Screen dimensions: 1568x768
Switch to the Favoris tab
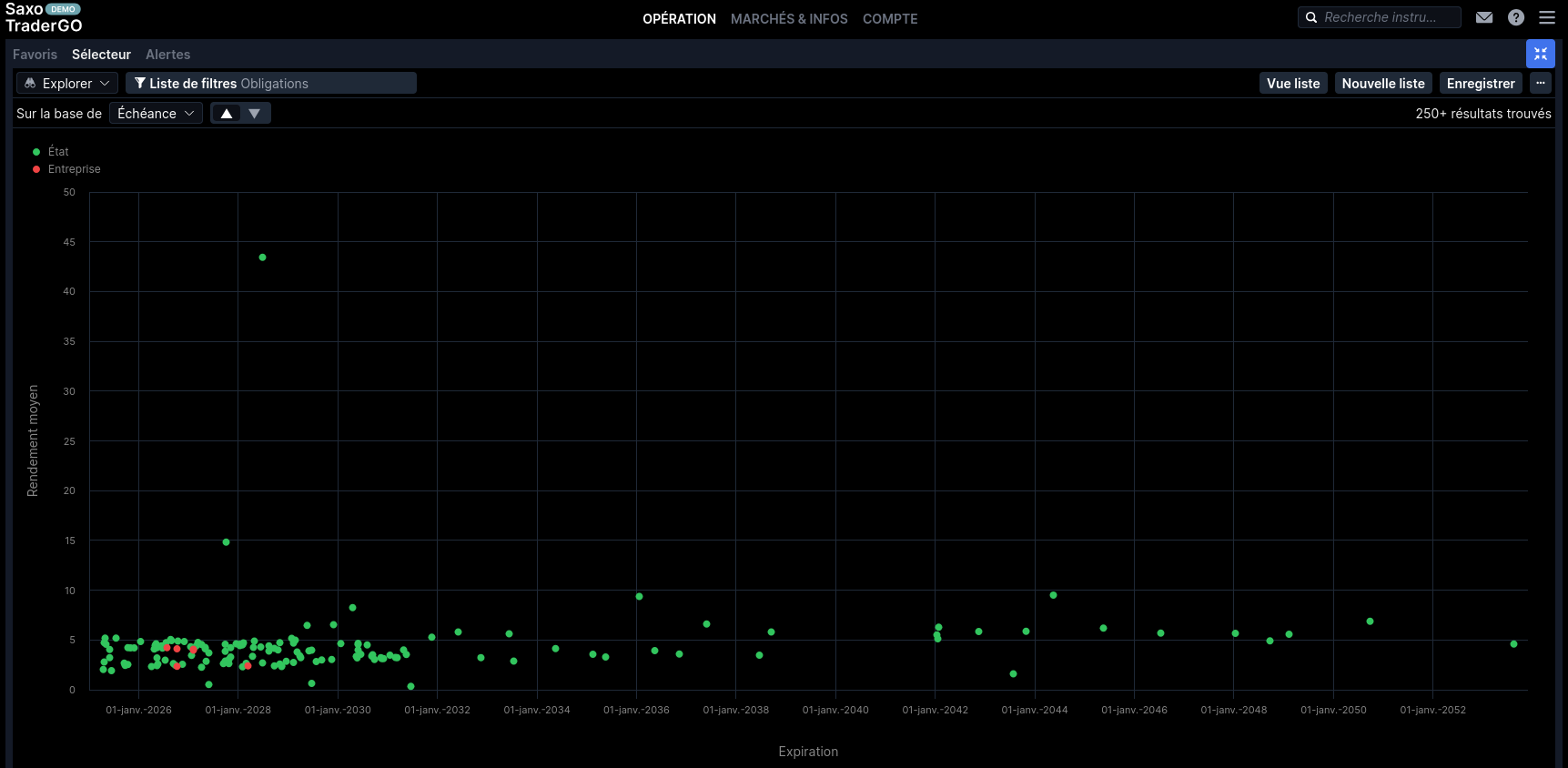[35, 55]
